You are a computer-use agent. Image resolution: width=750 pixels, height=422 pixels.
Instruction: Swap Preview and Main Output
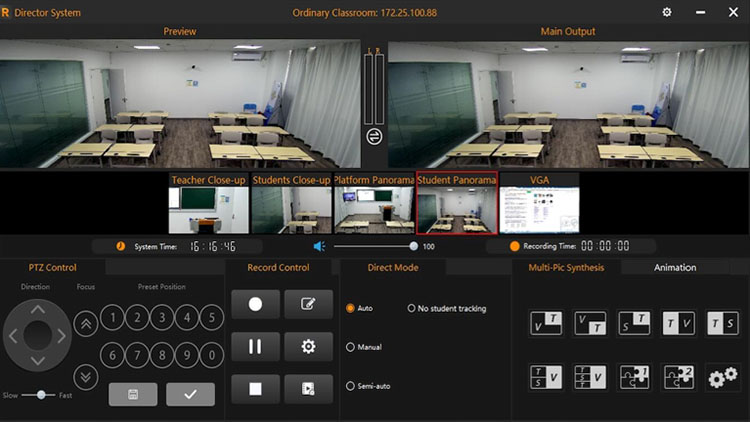[x=374, y=136]
